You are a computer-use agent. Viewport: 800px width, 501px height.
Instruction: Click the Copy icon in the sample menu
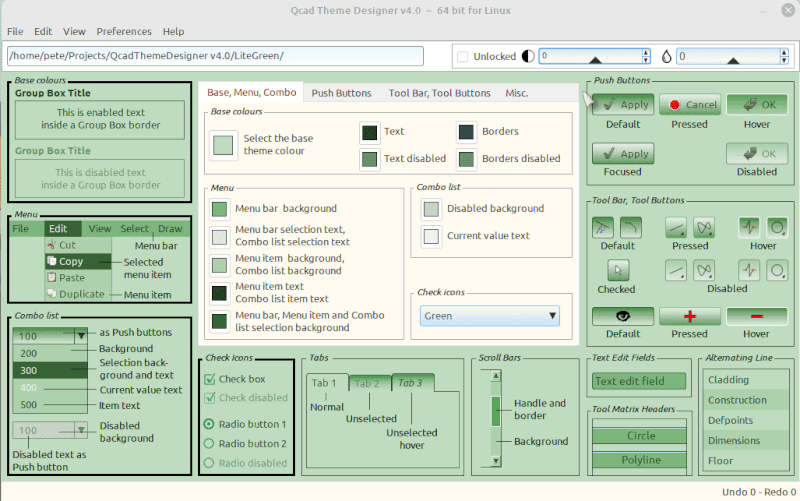tap(51, 261)
